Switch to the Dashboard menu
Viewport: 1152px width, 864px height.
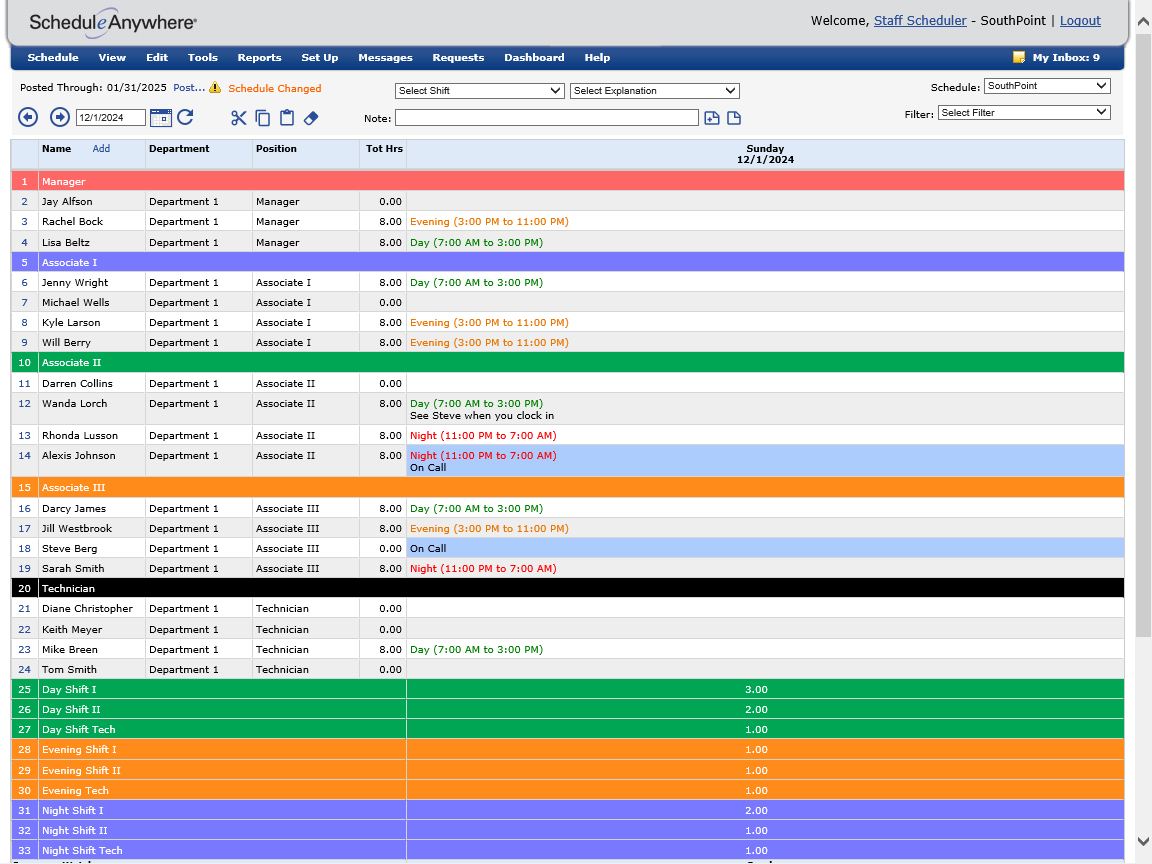pyautogui.click(x=534, y=57)
